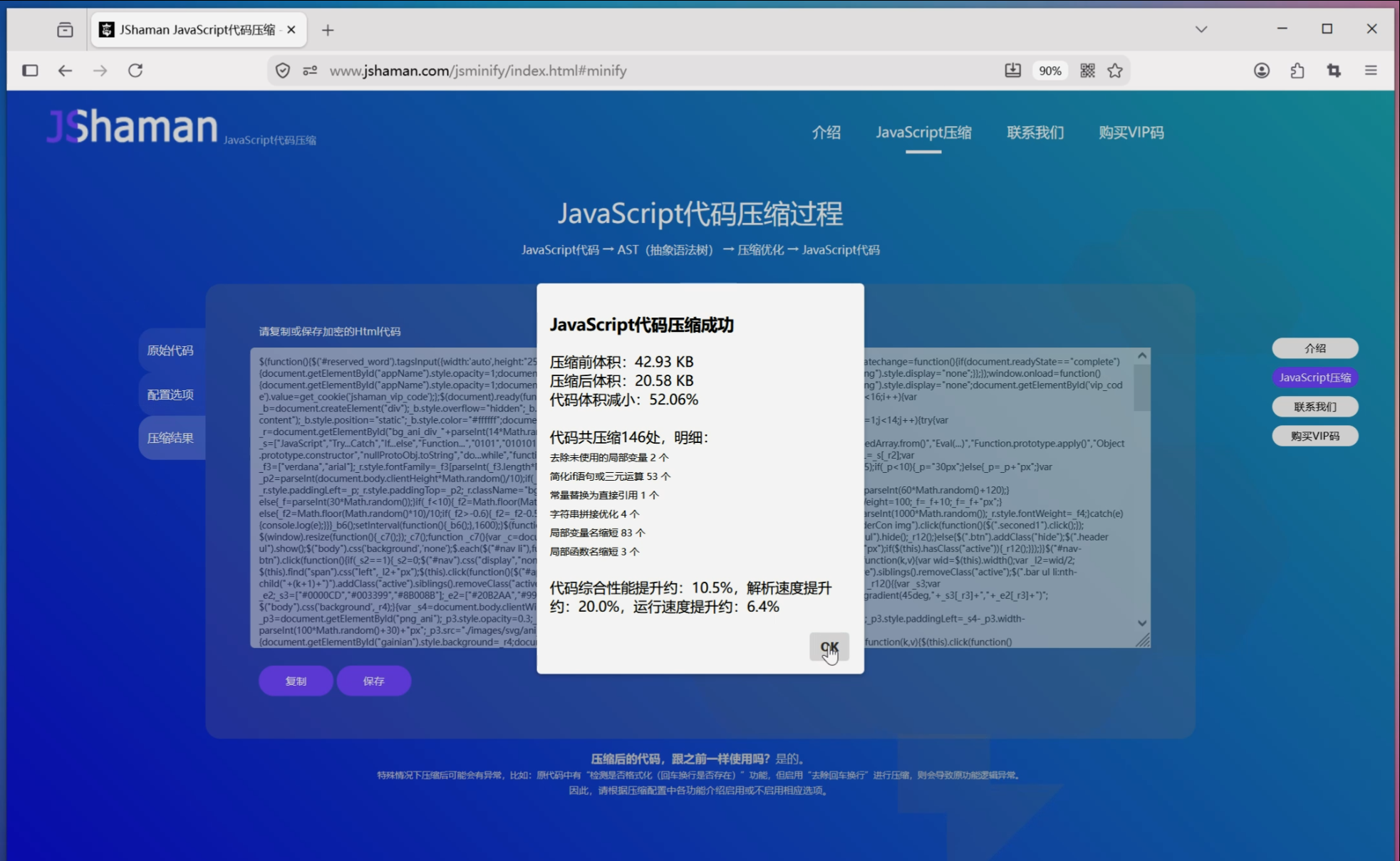Click the 介绍 pill on the right
The image size is (1400, 861).
1315,348
